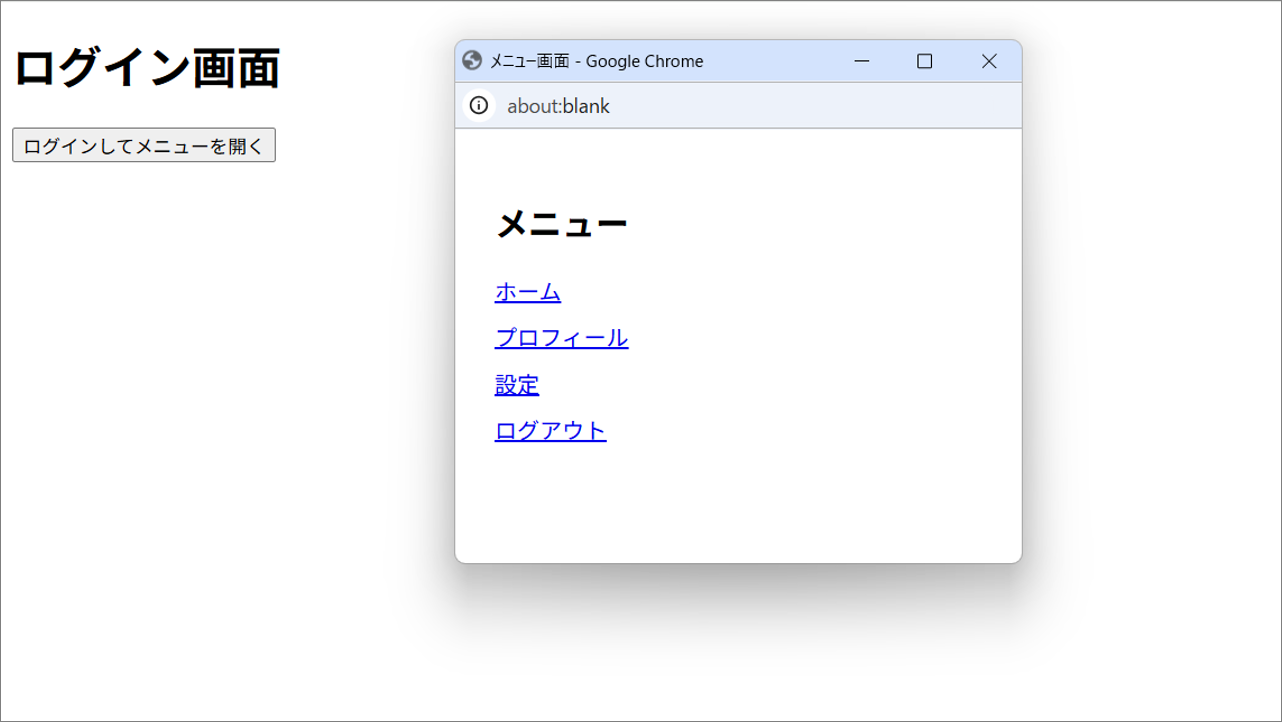1282x722 pixels.
Task: Click the about:blank URL text
Action: pyautogui.click(x=558, y=106)
